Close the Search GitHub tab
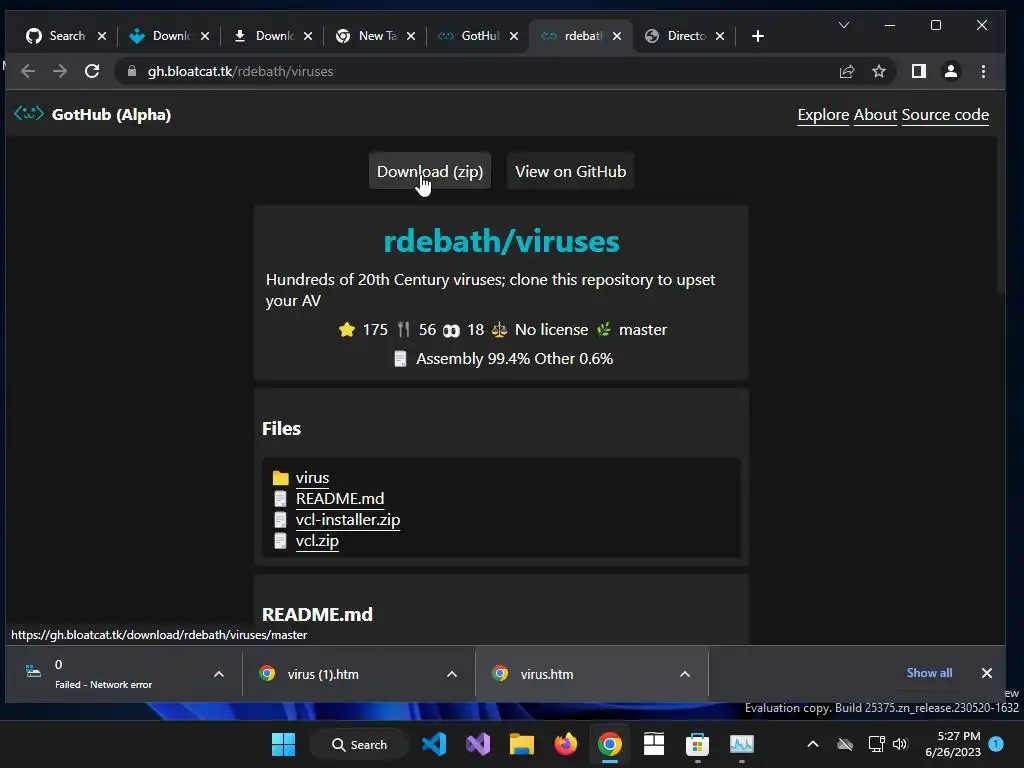This screenshot has width=1024, height=768. pos(102,36)
